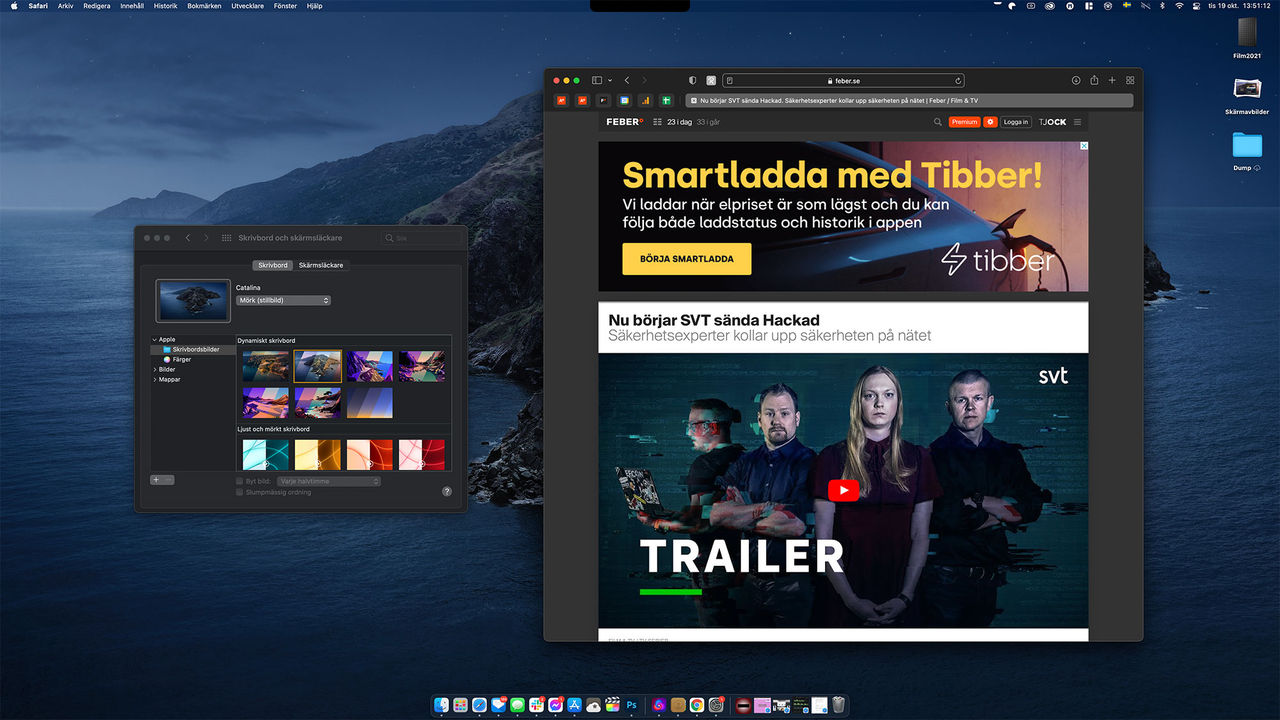Expand the Mappar tree group
Viewport: 1280px width, 720px height.
point(154,379)
